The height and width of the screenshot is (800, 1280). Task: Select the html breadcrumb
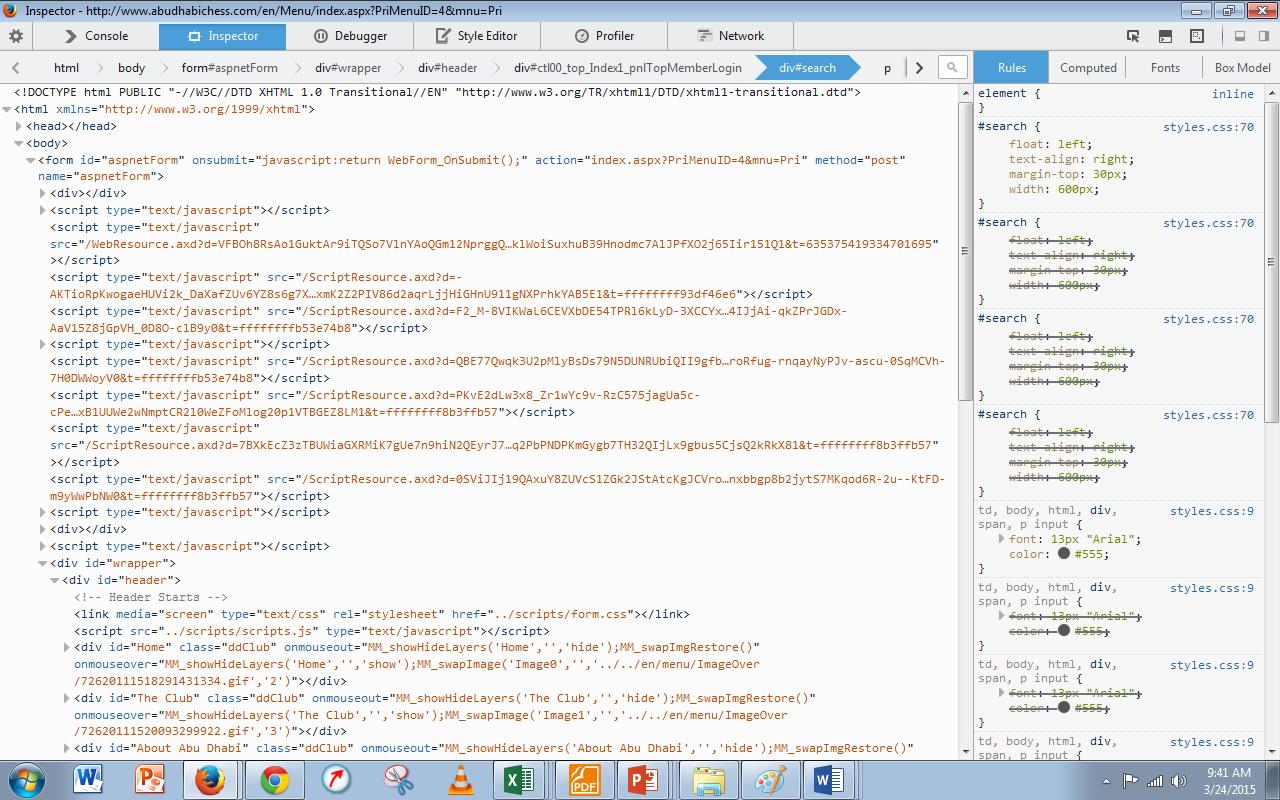(66, 68)
